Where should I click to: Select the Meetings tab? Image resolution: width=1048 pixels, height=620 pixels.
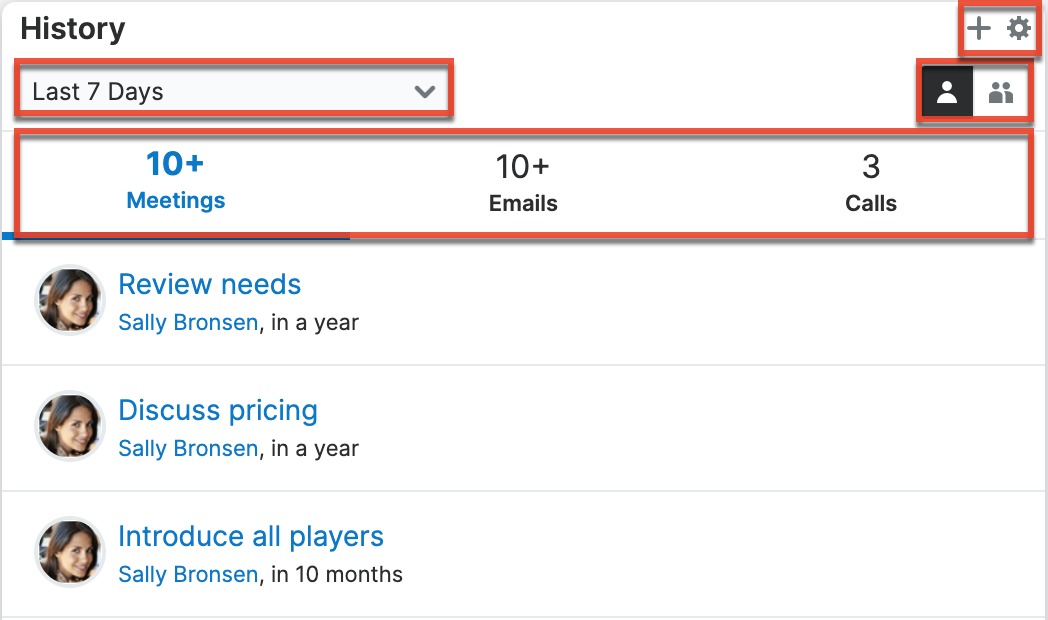(176, 180)
